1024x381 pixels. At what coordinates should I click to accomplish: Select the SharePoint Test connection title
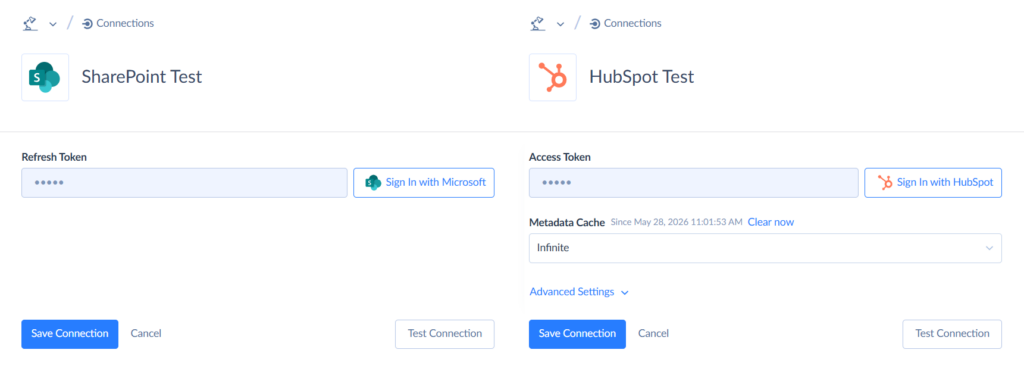pyautogui.click(x=142, y=77)
